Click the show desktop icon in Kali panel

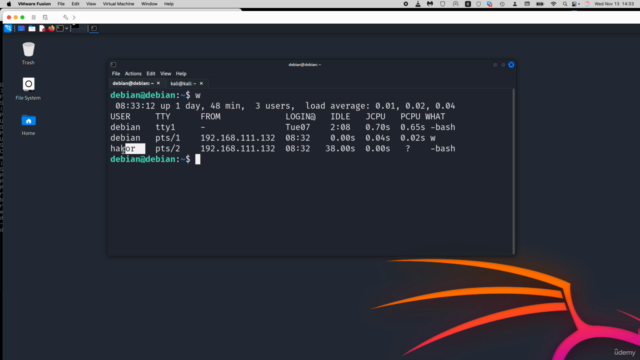click(x=21, y=29)
